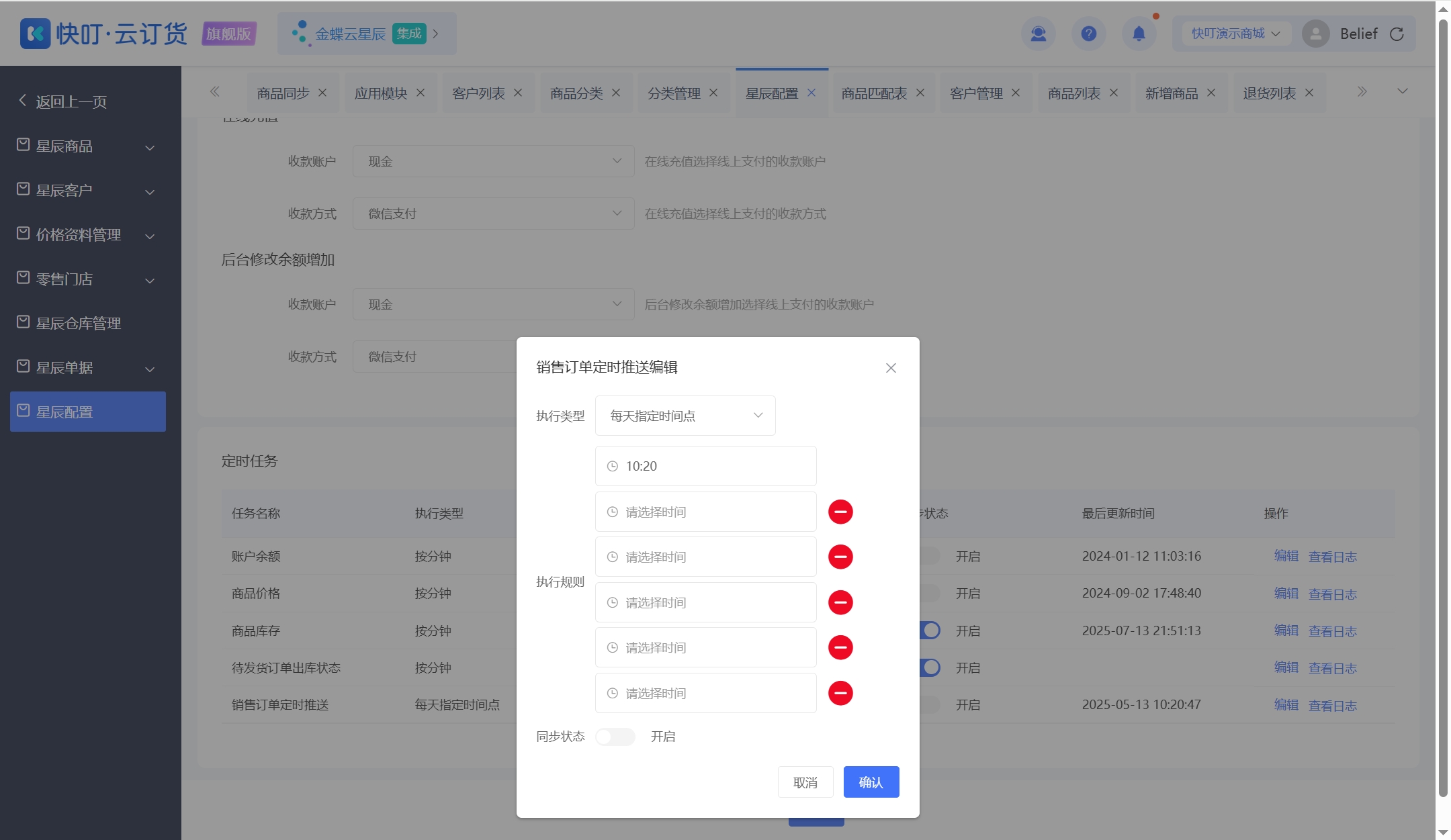Click the user avatar icon

[1316, 34]
